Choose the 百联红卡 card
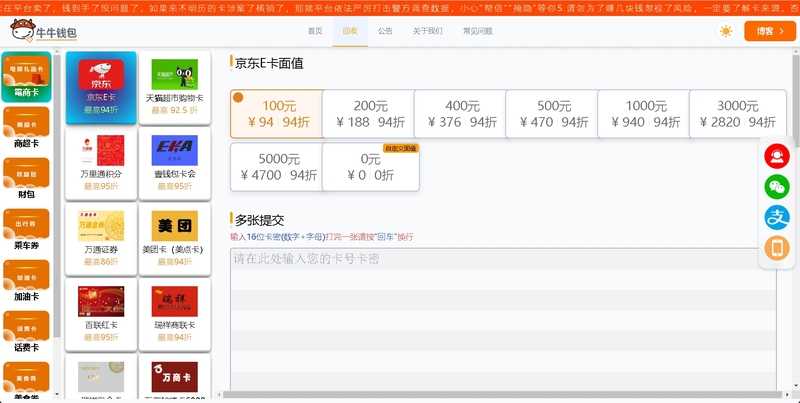This screenshot has height=403, width=800. coord(101,314)
